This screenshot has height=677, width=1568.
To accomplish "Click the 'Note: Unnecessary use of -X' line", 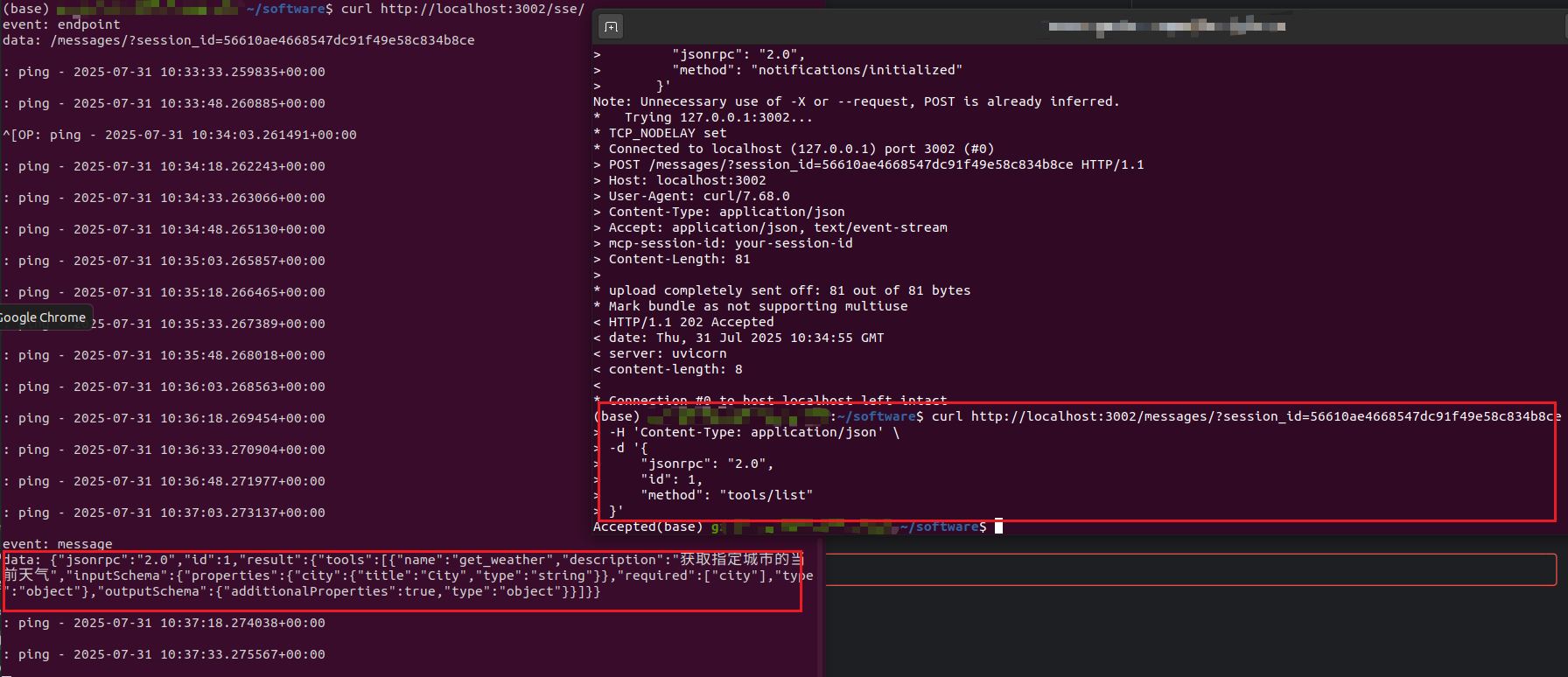I will tap(857, 101).
